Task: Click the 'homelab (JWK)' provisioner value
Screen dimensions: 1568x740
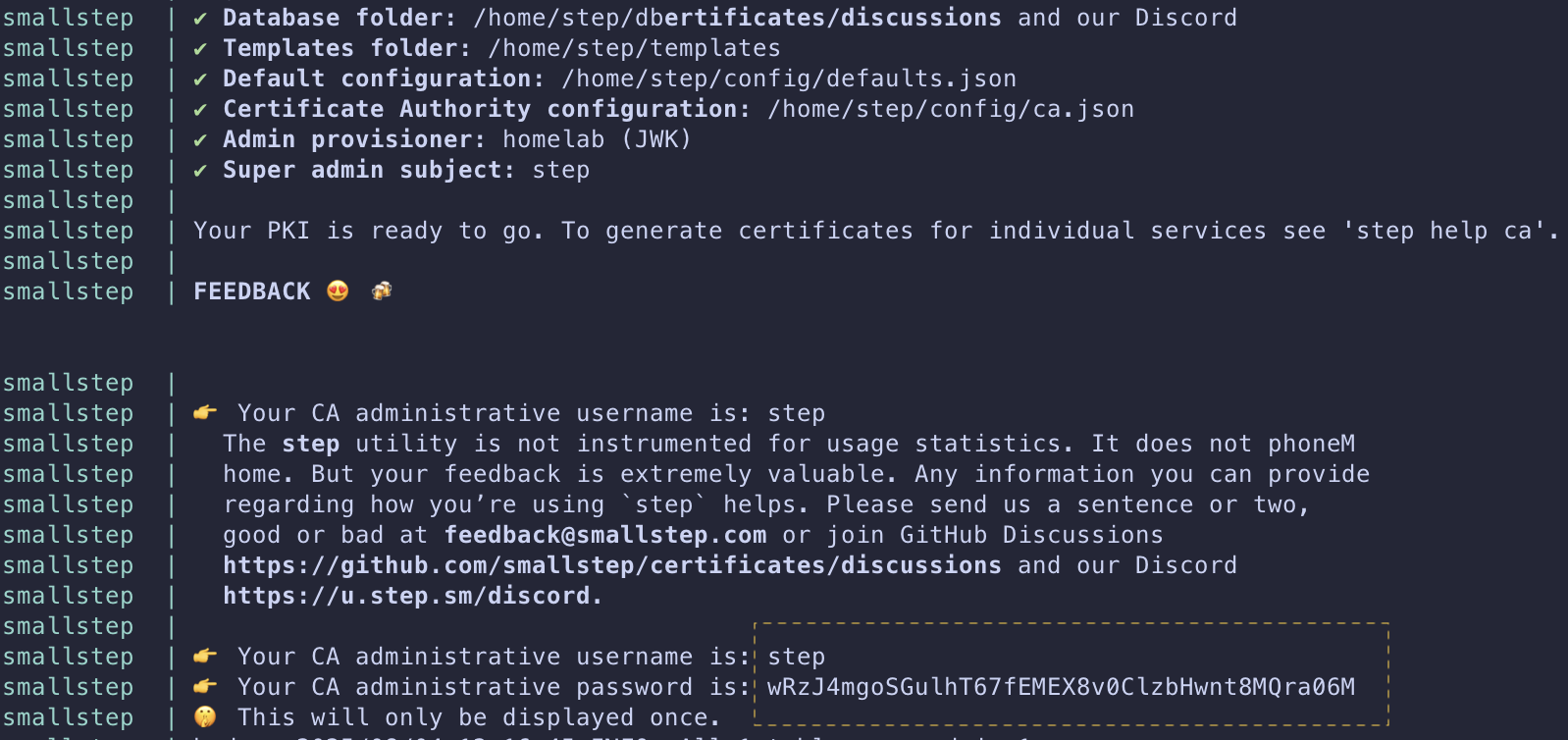Action: pyautogui.click(x=598, y=139)
